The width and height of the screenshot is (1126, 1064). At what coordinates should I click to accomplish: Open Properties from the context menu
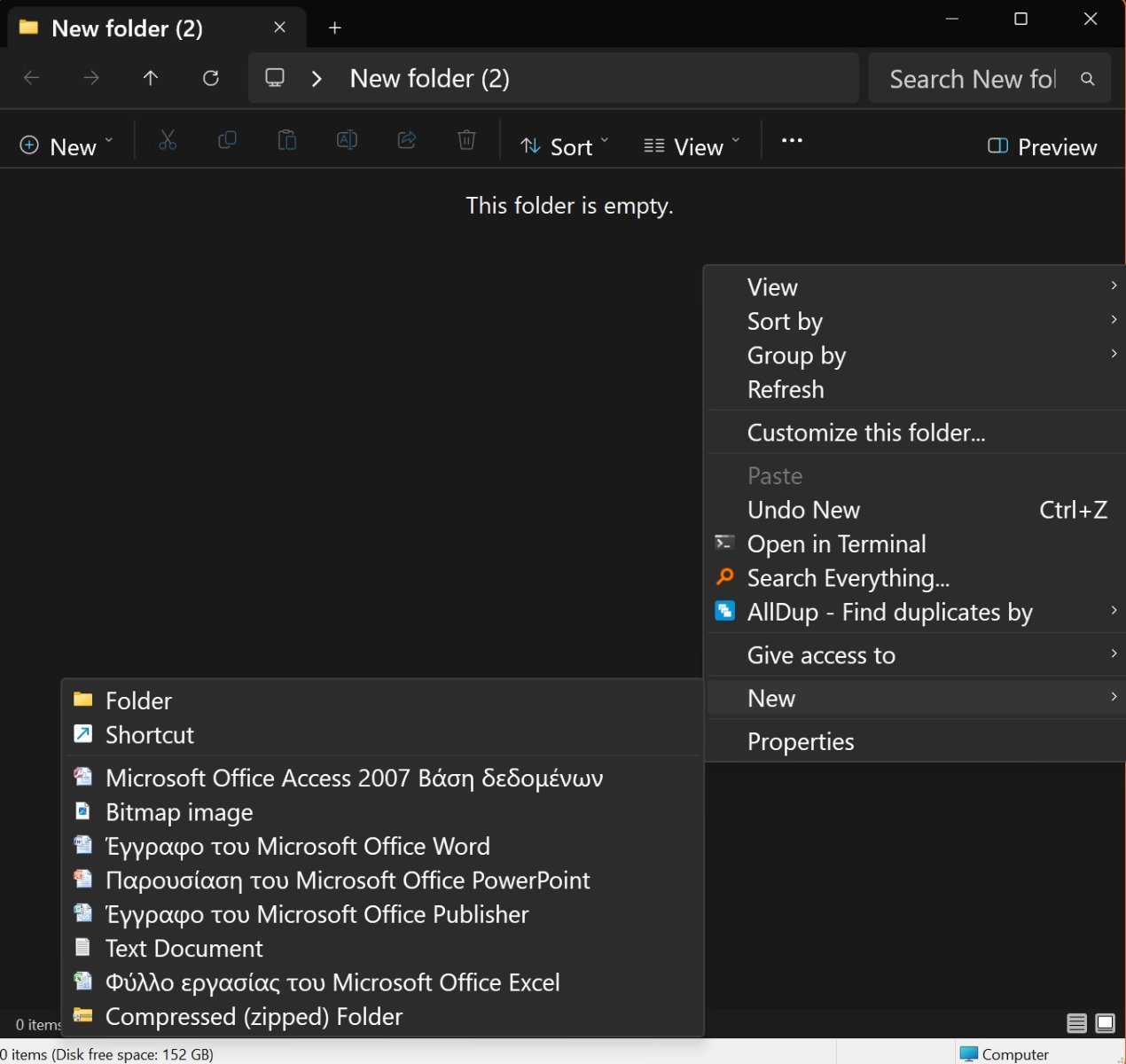pos(916,741)
